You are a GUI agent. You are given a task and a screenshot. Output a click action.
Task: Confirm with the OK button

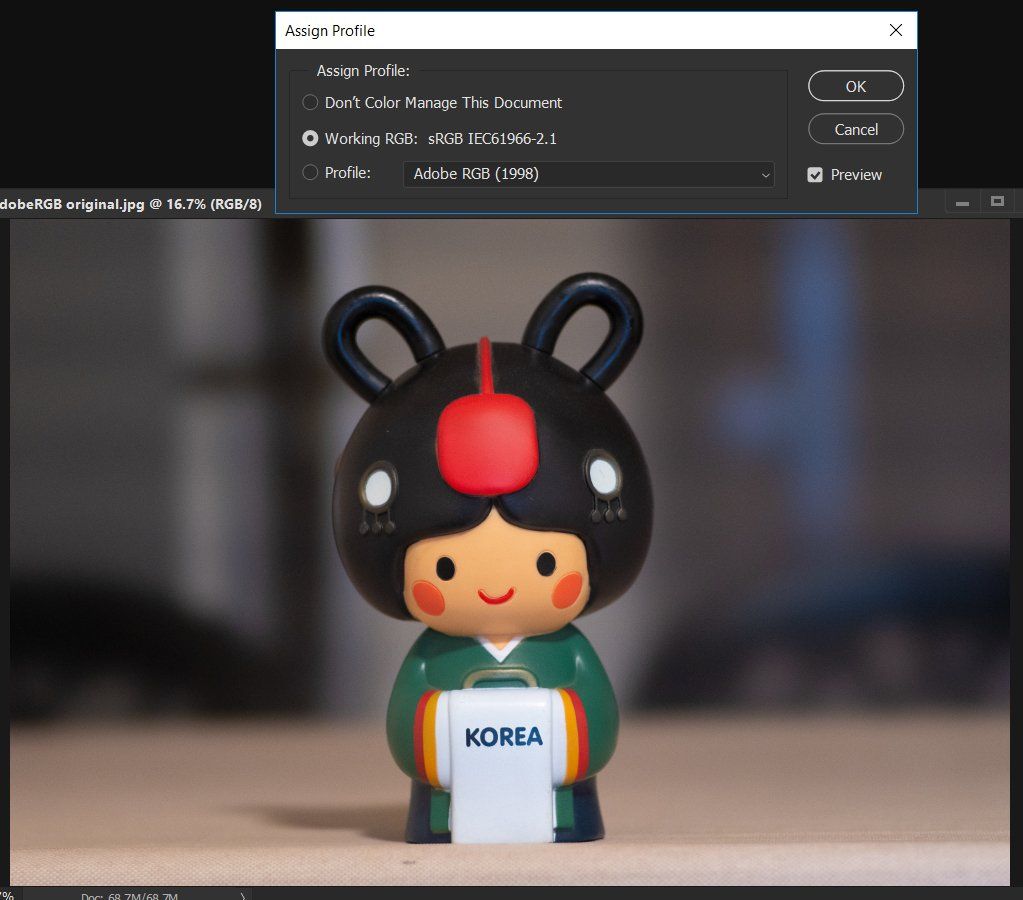tap(855, 86)
